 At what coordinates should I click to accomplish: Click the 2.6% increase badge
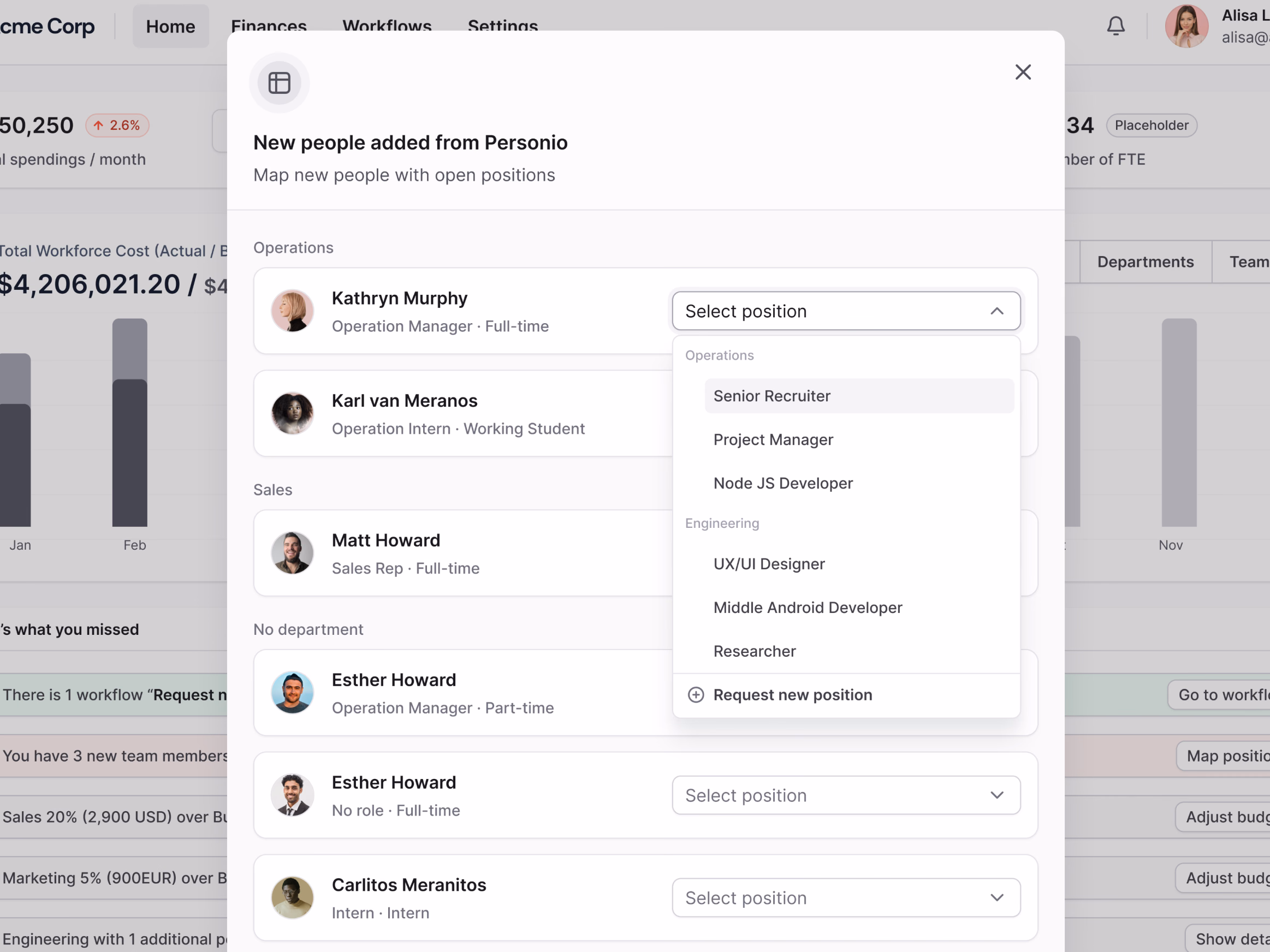(x=117, y=125)
